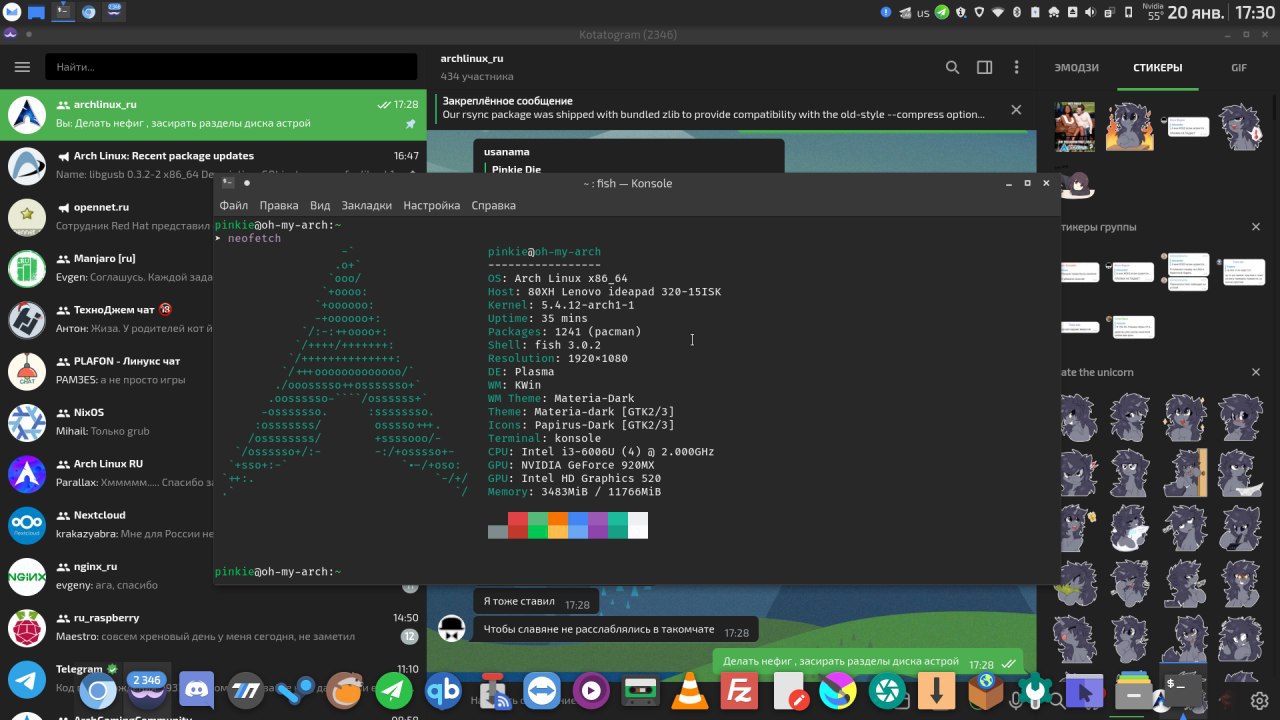This screenshot has height=720, width=1280.
Task: Open Закладки menu in Konsole
Action: (366, 205)
